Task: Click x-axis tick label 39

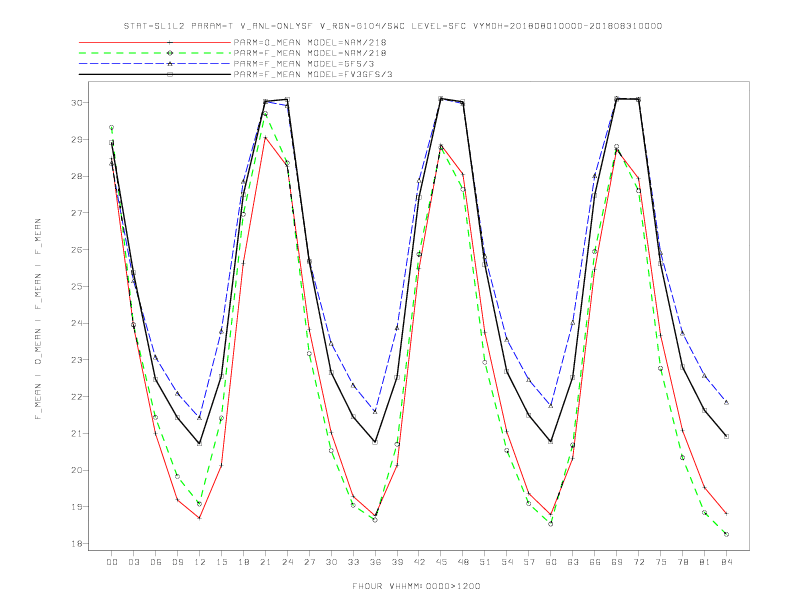Action: coord(397,562)
